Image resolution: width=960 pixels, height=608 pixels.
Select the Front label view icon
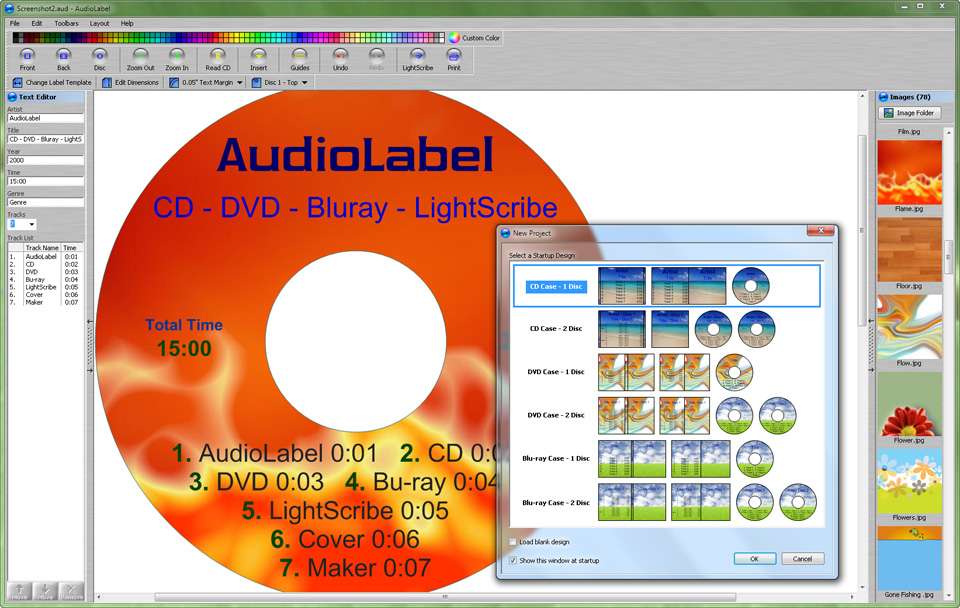click(26, 58)
